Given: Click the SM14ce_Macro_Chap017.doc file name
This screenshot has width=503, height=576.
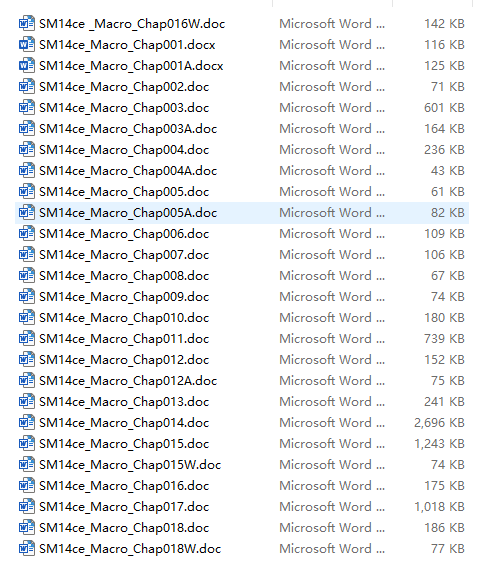Looking at the screenshot, I should (x=124, y=507).
